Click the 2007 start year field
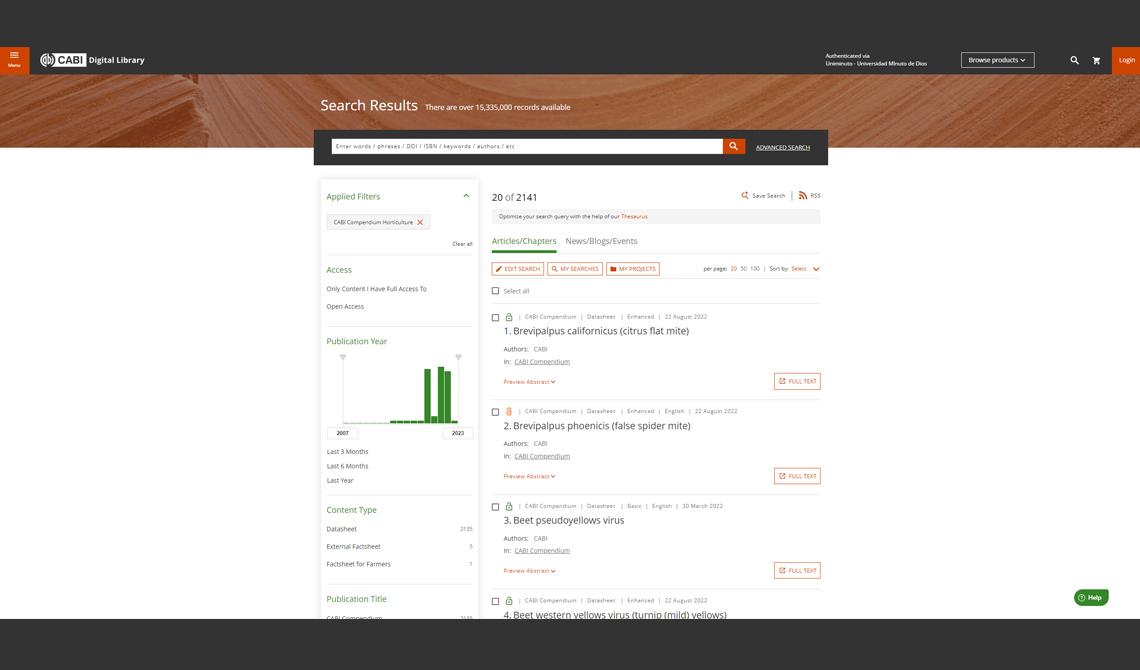Viewport: 1140px width, 670px height. tap(342, 433)
